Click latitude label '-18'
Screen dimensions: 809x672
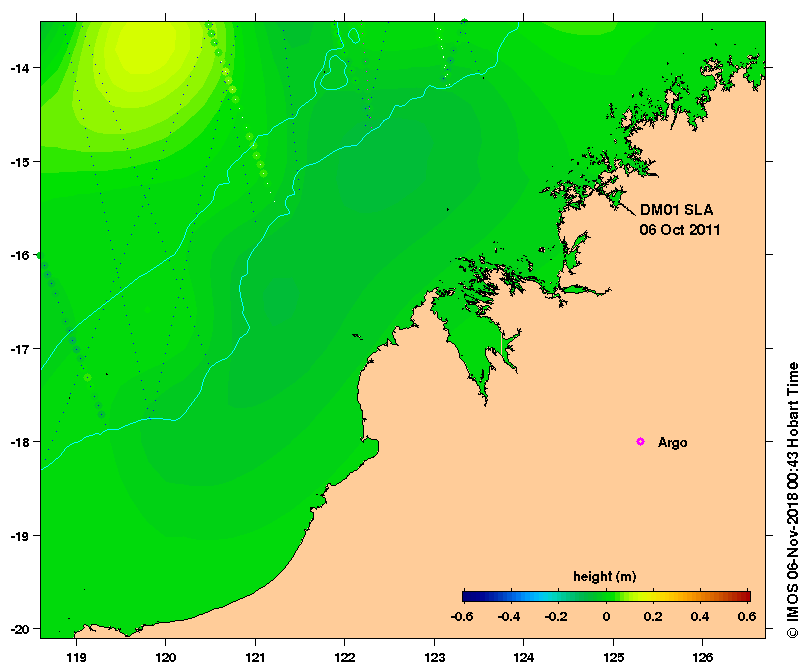point(19,442)
